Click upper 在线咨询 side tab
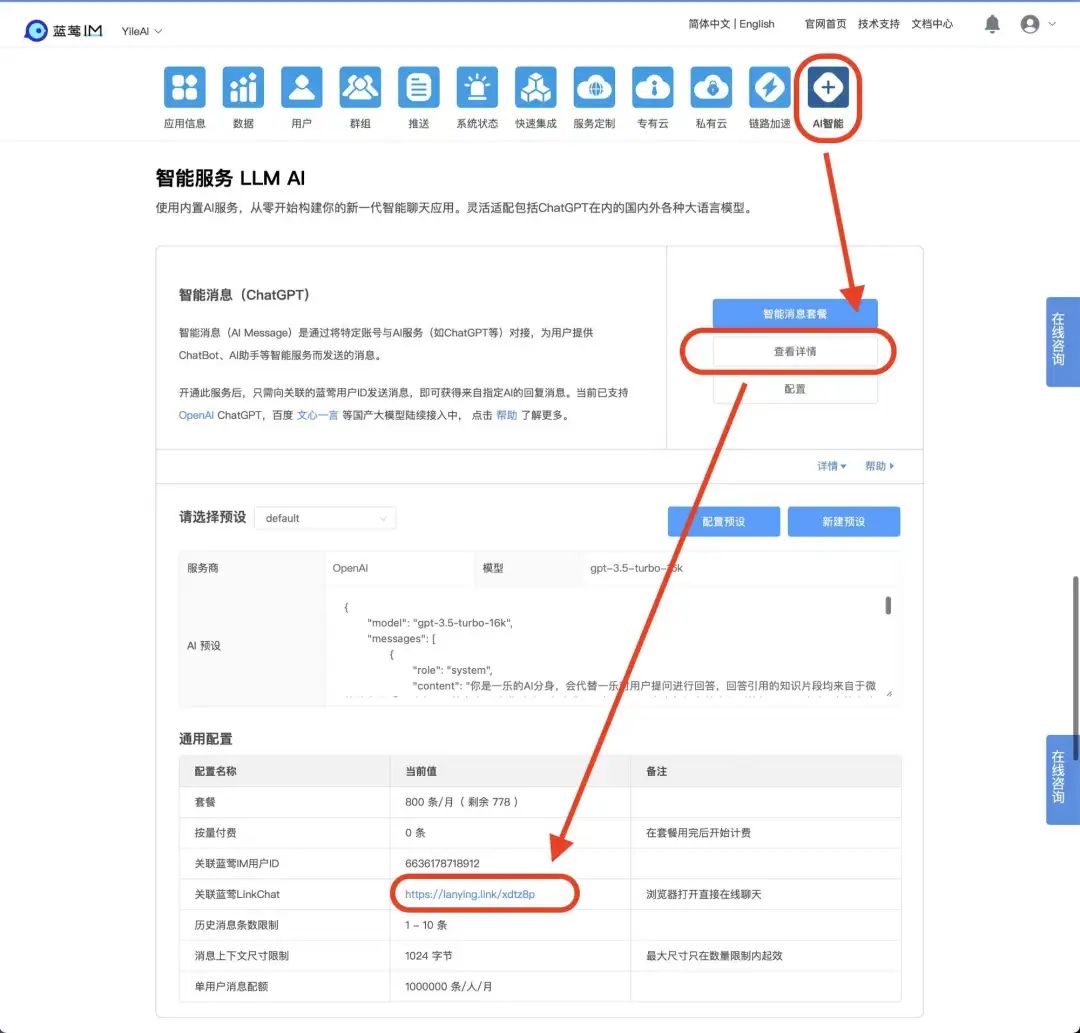This screenshot has height=1033, width=1080. point(1062,342)
